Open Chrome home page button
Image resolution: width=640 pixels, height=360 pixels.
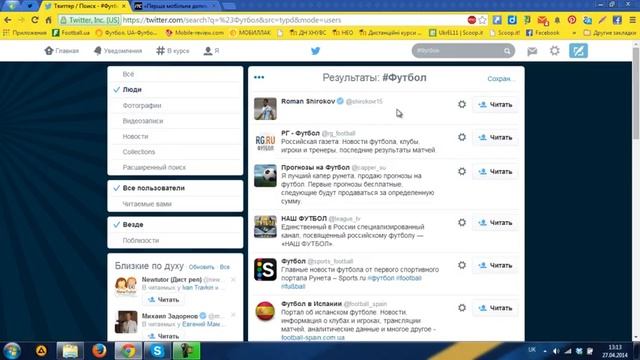[49, 20]
